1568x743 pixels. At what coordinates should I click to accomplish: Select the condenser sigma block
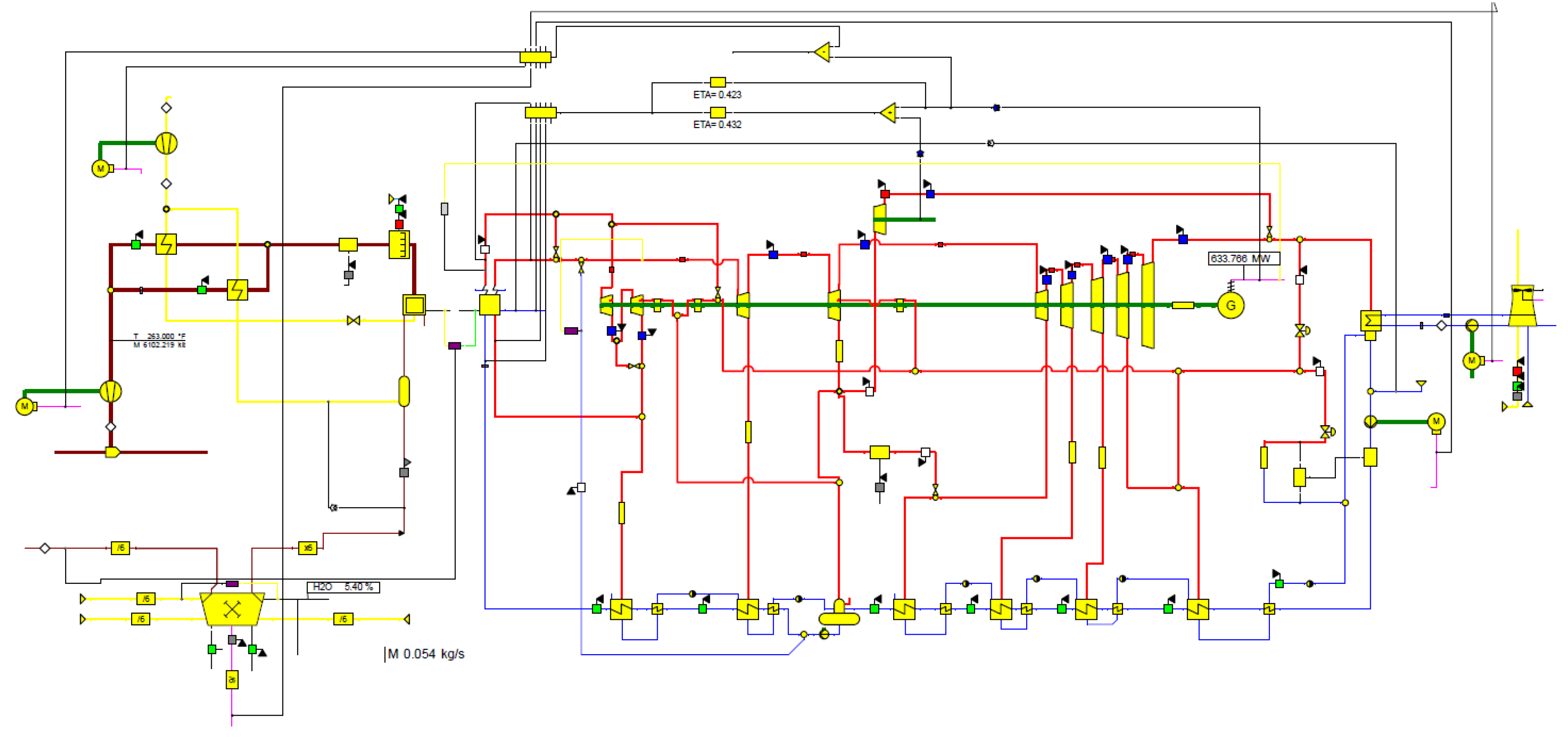[1371, 321]
